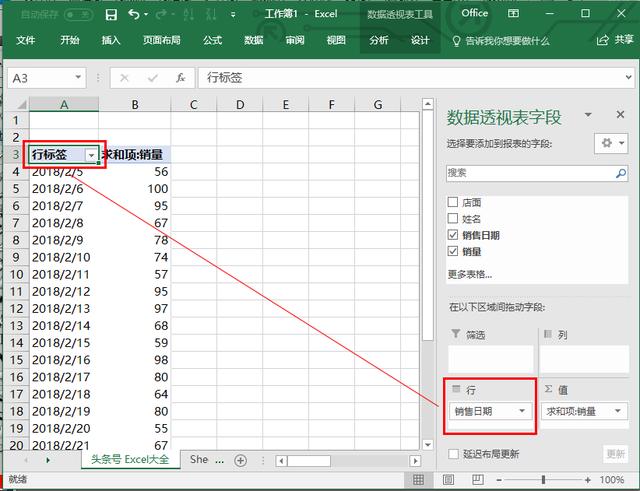Open the gear Tools icon in field pane
Image resolution: width=640 pixels, height=491 pixels.
607,143
